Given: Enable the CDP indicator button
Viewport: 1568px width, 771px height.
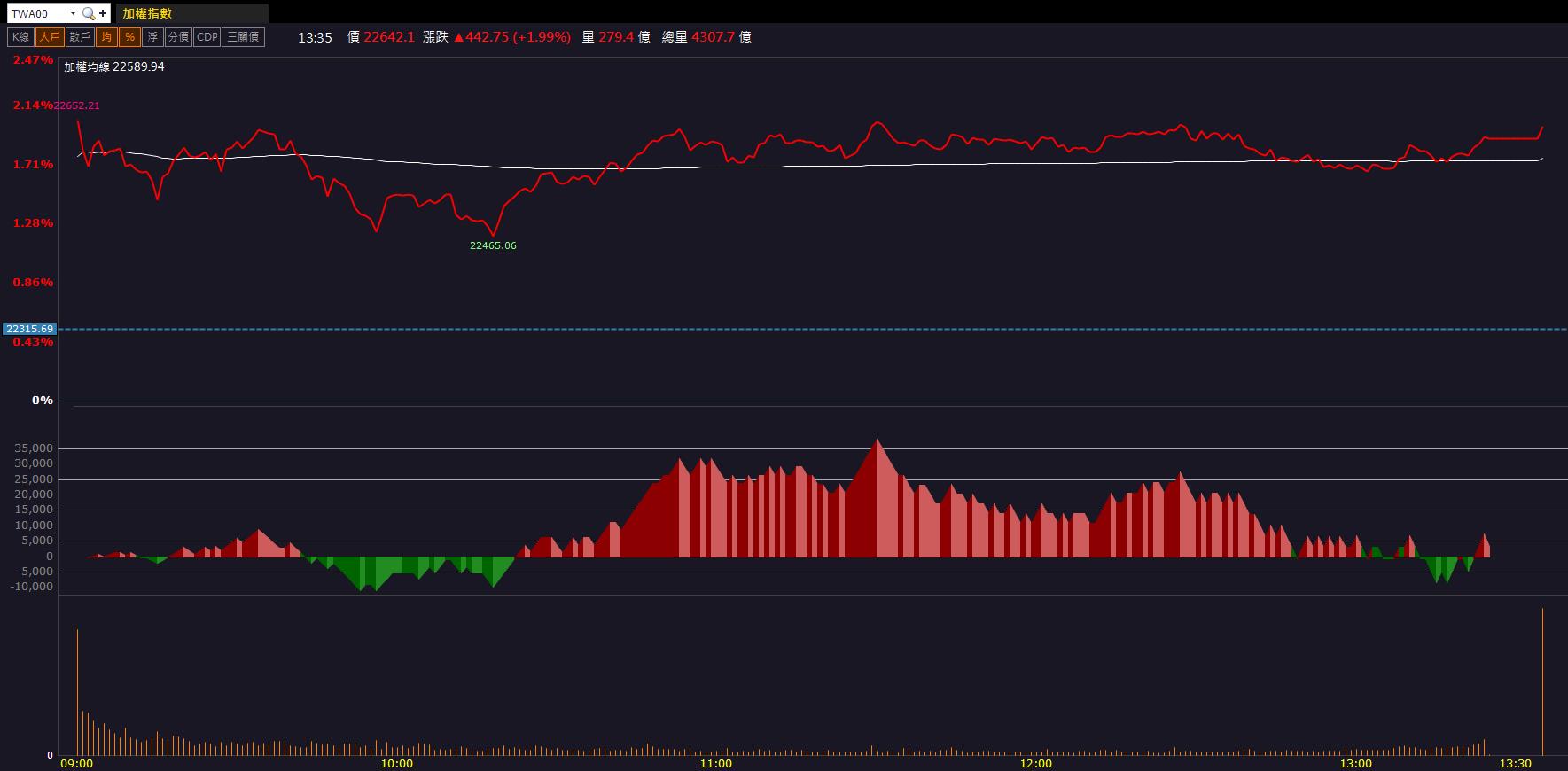Looking at the screenshot, I should [207, 37].
